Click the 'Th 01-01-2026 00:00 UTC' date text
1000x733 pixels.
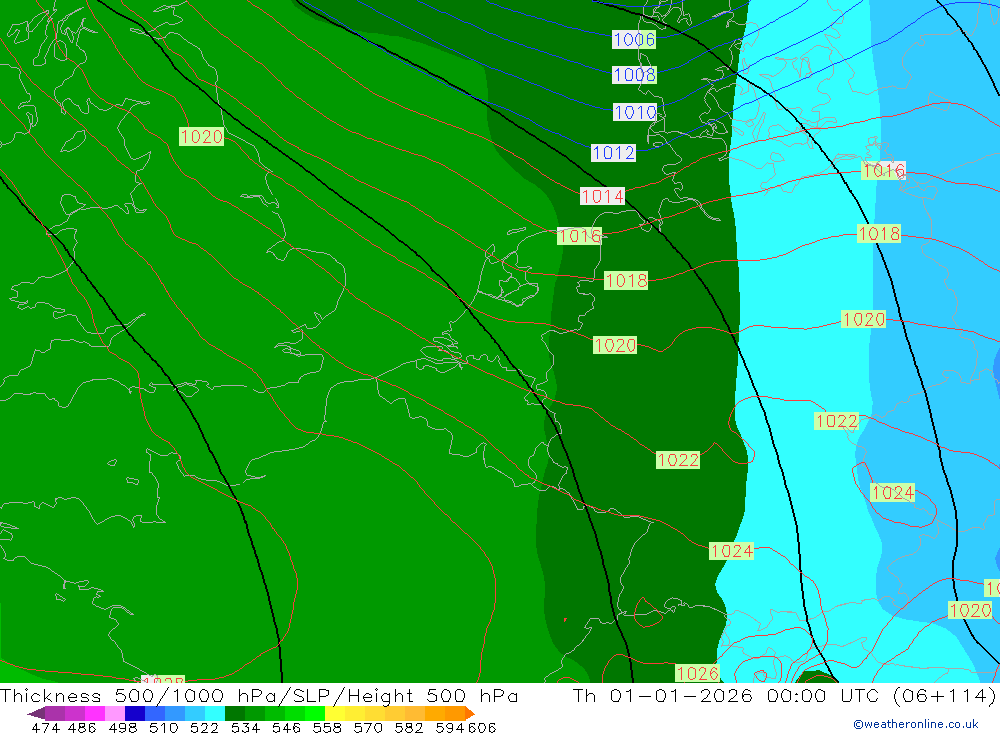726,695
